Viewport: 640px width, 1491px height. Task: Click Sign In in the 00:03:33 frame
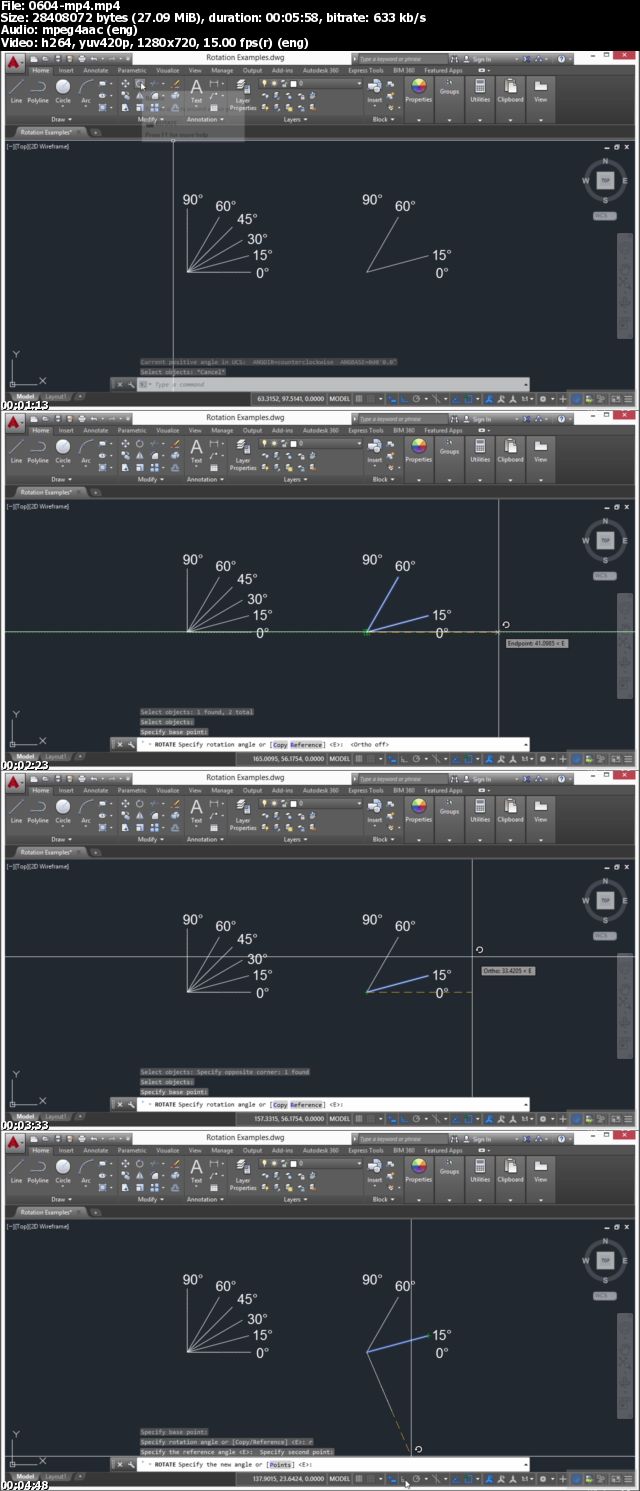coord(481,779)
